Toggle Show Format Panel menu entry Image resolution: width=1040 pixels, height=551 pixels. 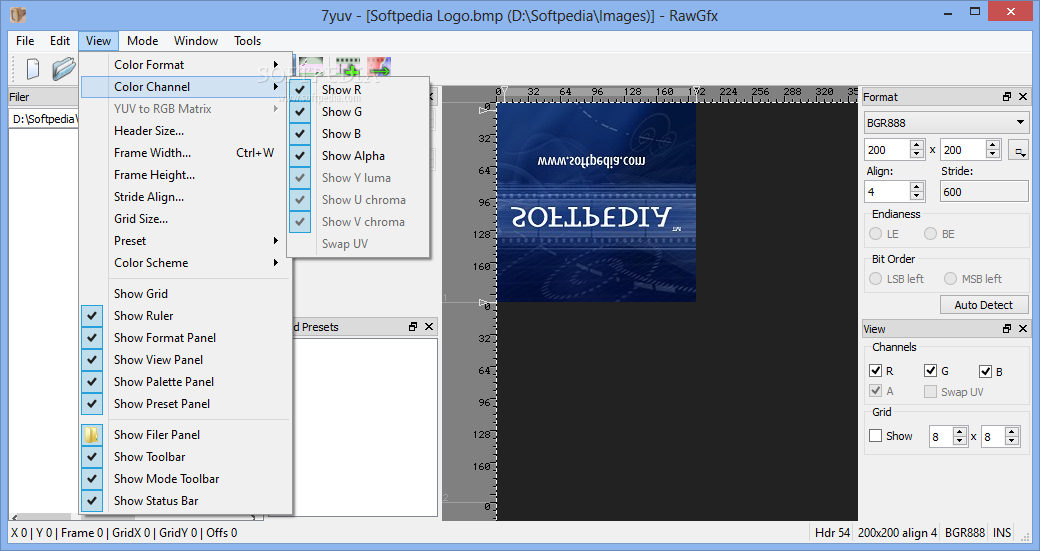pos(186,337)
